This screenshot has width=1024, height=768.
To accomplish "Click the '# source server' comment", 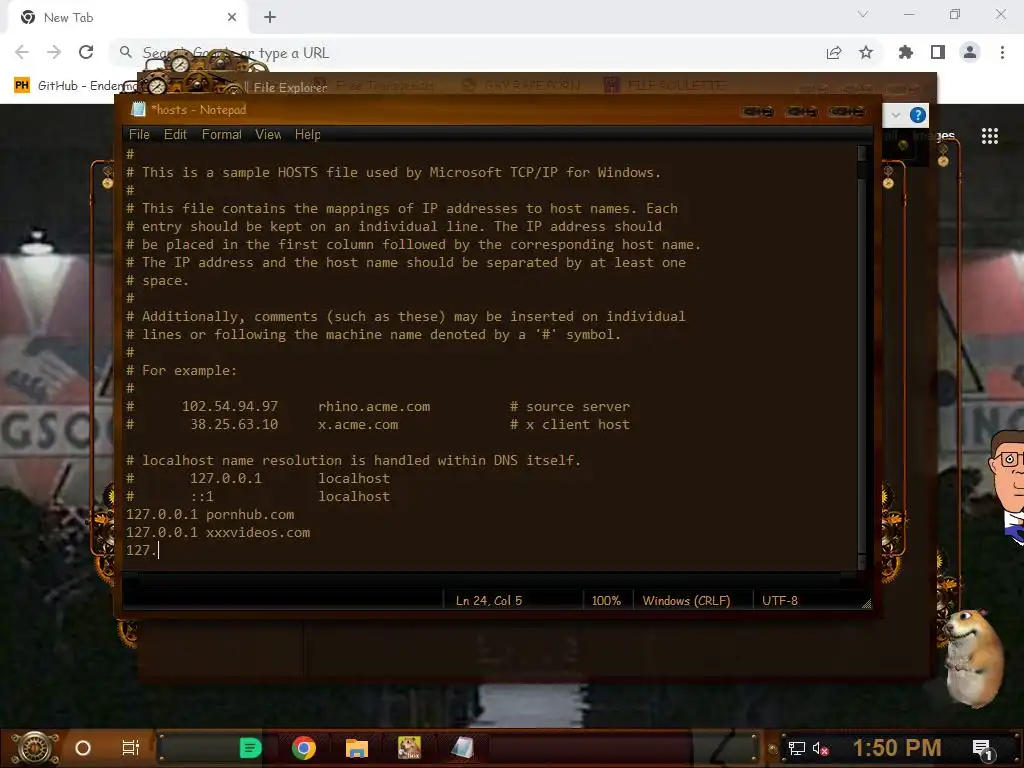I will (570, 406).
